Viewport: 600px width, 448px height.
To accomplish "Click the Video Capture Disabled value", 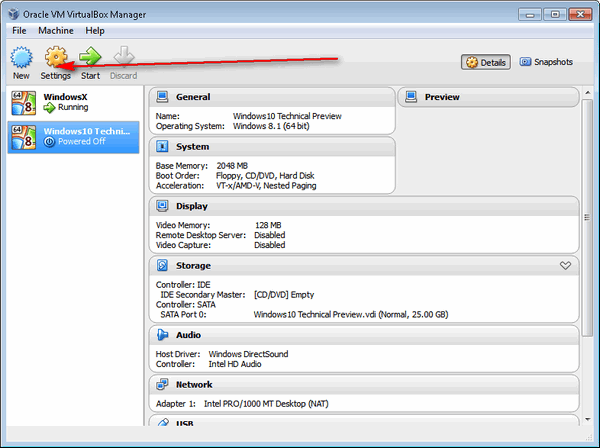I will 269,245.
